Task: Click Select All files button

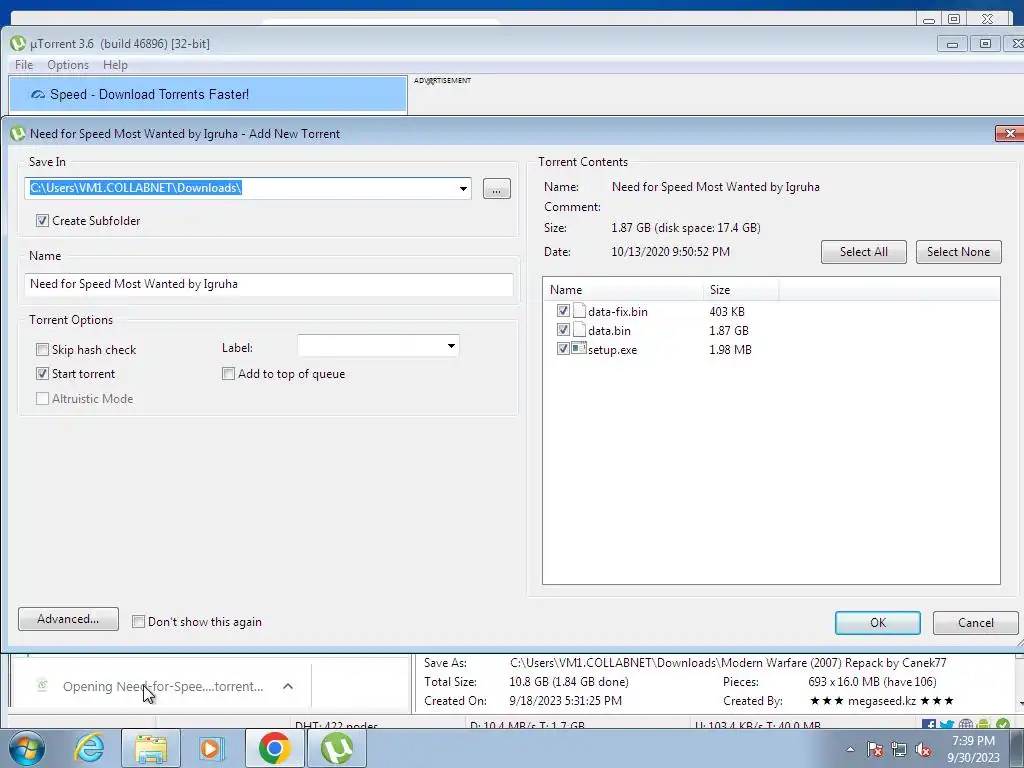Action: [863, 252]
